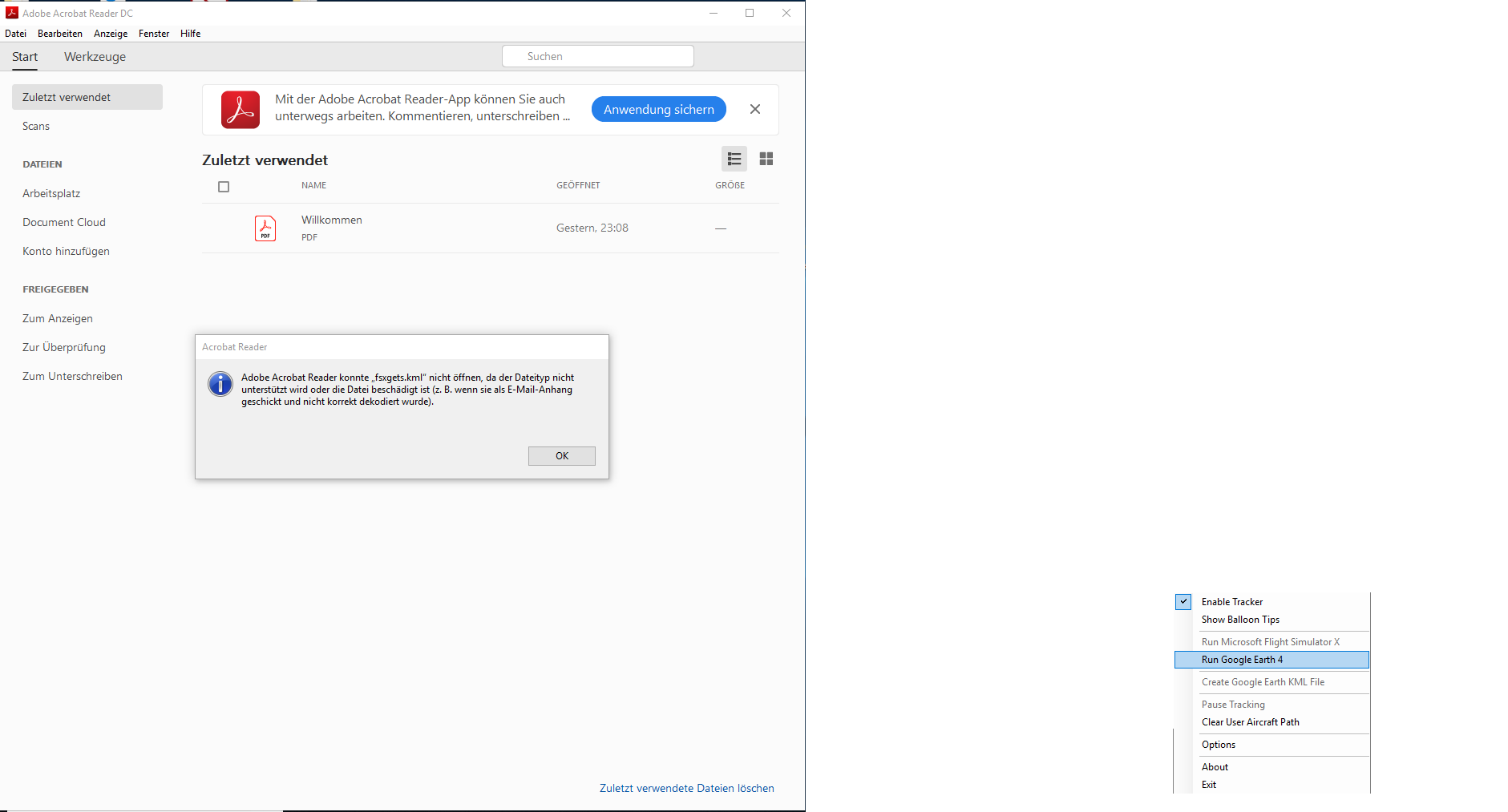Click the Anwendung sichern button
Viewport: 1508px width, 812px height.
point(659,109)
